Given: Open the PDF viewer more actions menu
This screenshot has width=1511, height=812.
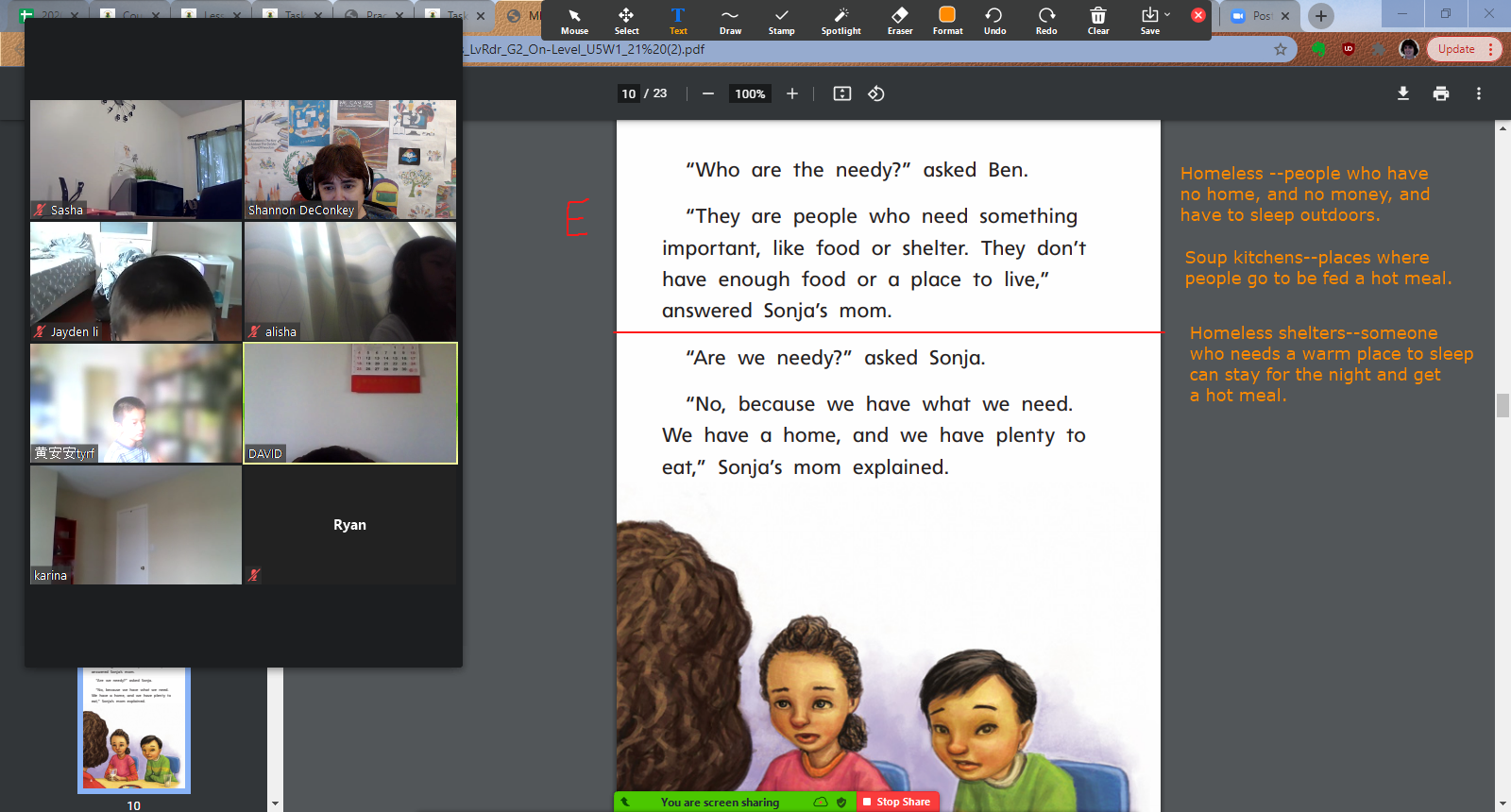Looking at the screenshot, I should 1479,93.
